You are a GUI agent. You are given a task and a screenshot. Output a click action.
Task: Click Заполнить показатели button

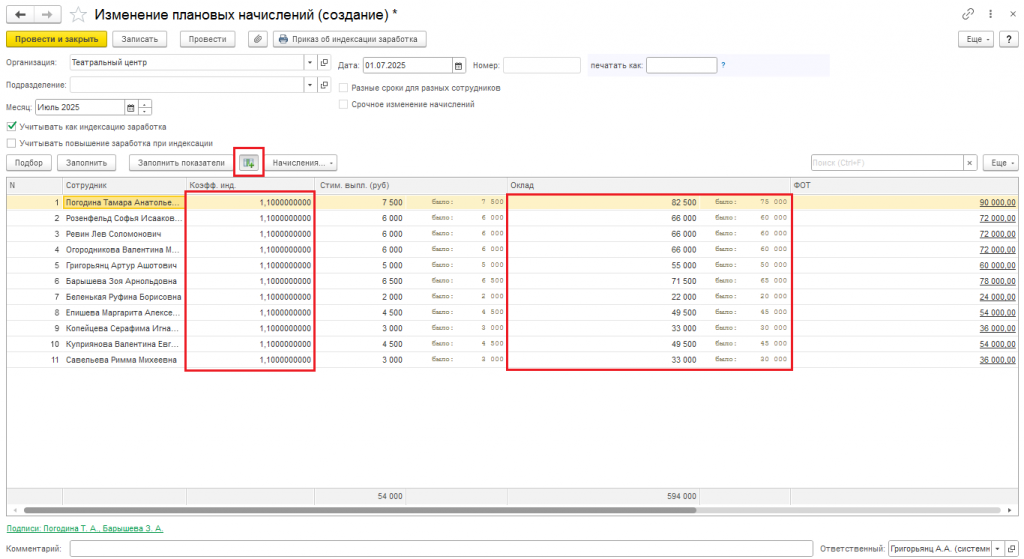pos(181,163)
